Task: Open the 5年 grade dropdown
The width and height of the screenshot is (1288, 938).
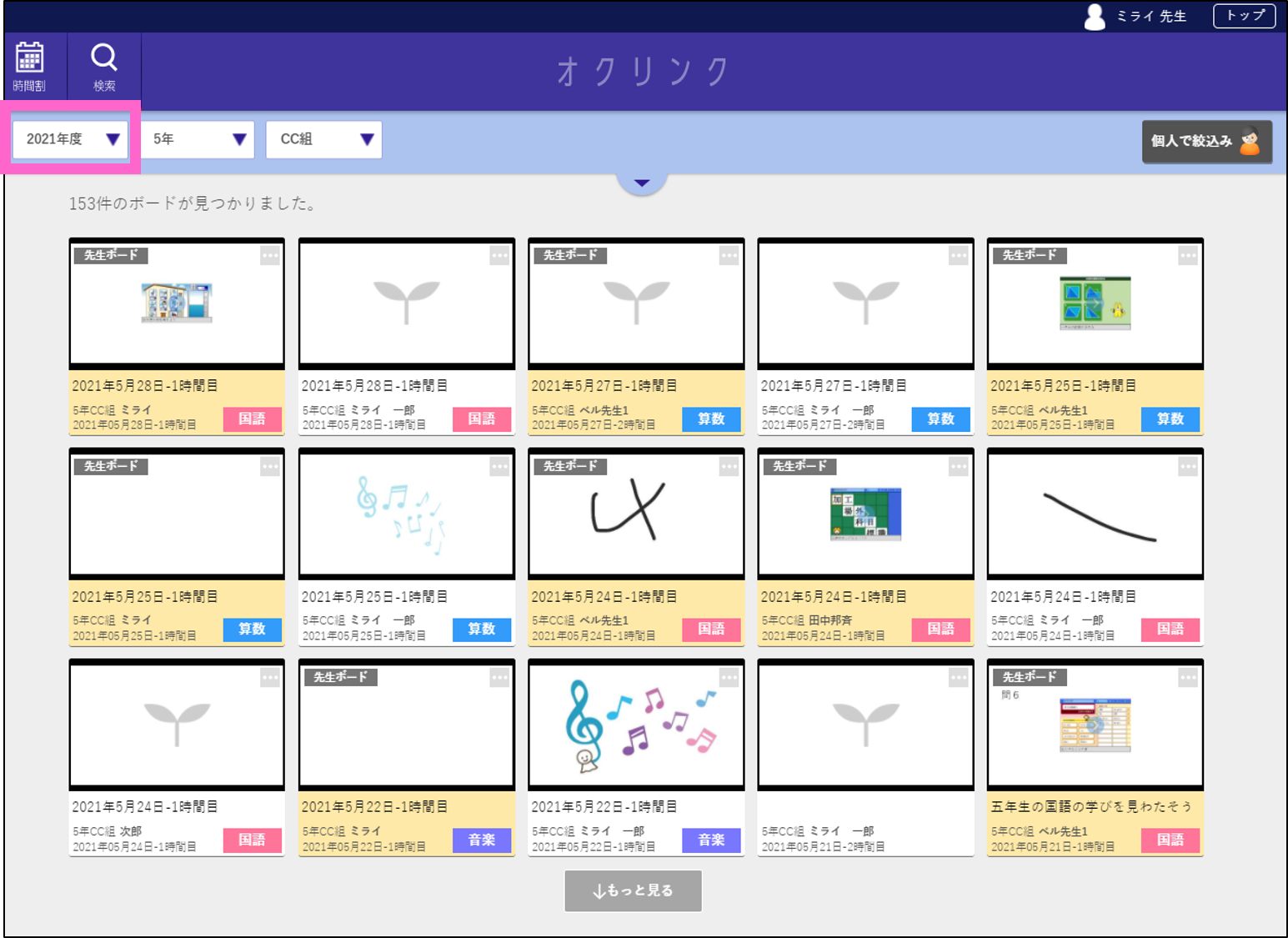Action: (198, 139)
